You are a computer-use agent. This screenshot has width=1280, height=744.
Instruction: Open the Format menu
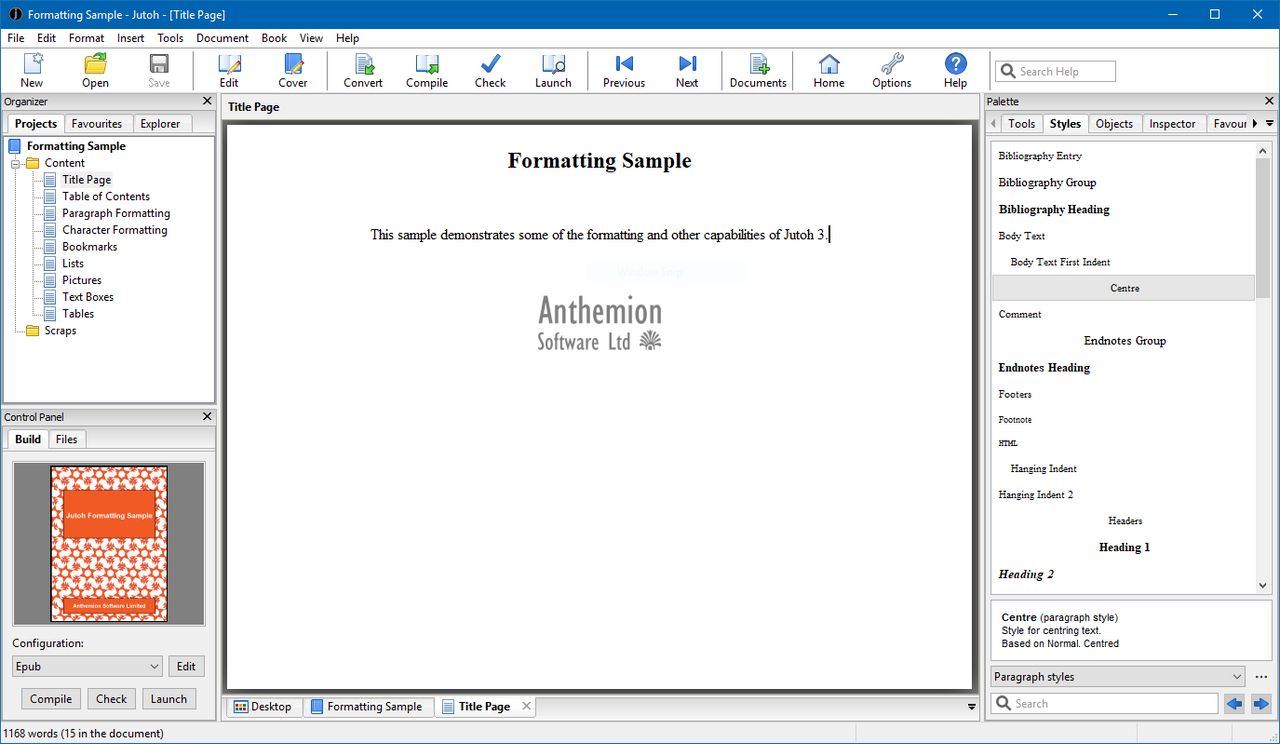coord(87,38)
